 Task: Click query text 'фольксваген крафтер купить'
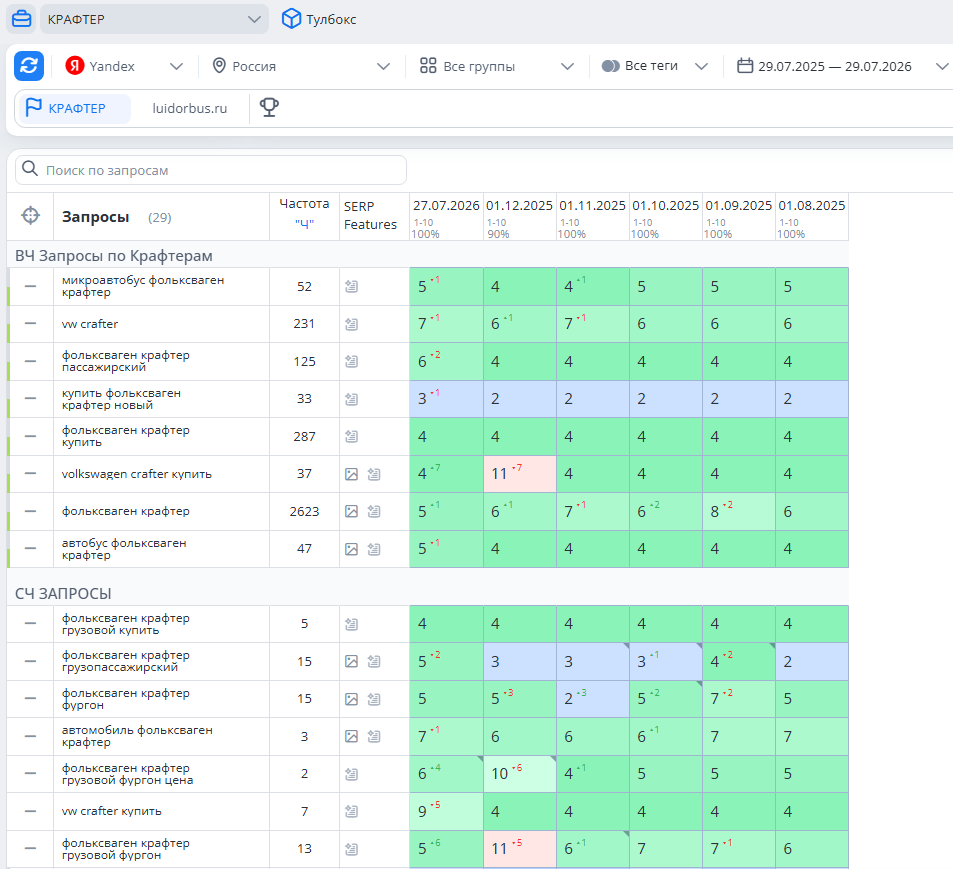pyautogui.click(x=126, y=436)
